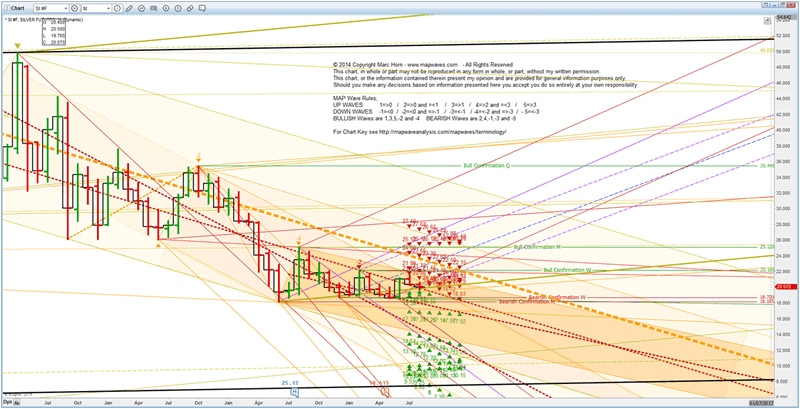Viewport: 800px width, 409px height.
Task: Click the lock icon next to Dyn
Action: pos(16,402)
